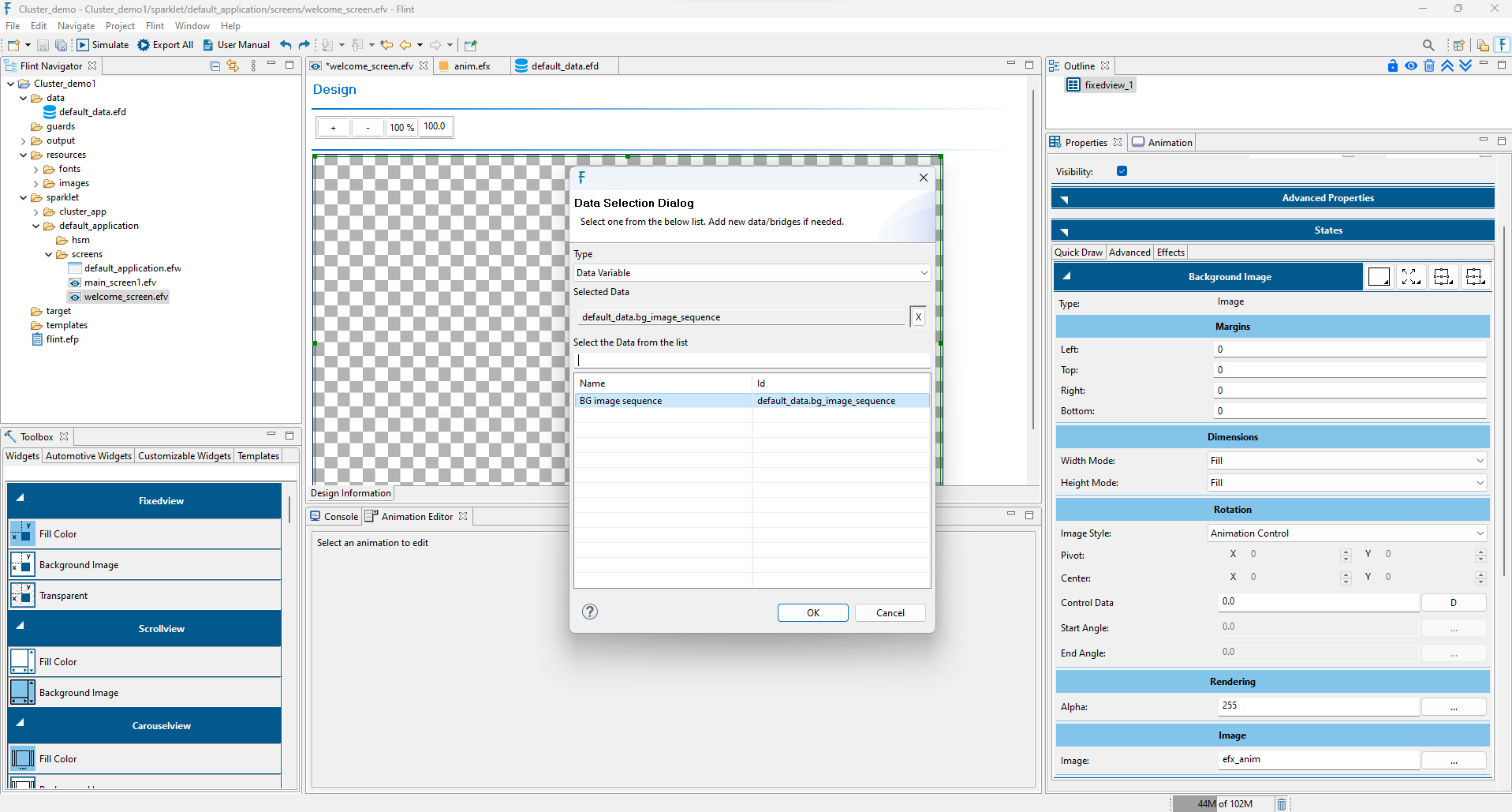1512x812 pixels.
Task: Cancel the Data Selection Dialog
Action: [890, 612]
